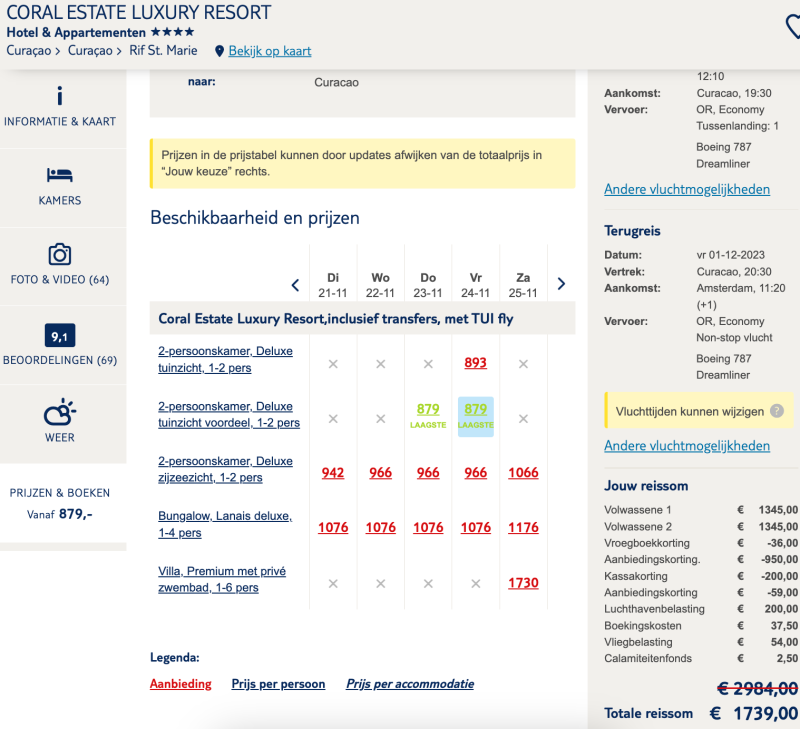The height and width of the screenshot is (729, 800).
Task: Select the Beoordelingen (69) tab label
Action: point(60,360)
